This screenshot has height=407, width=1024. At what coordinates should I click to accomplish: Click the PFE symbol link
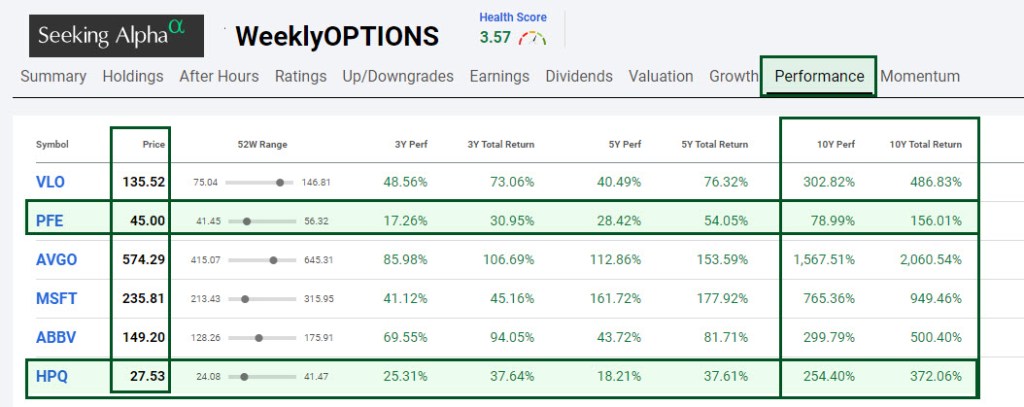click(x=50, y=221)
